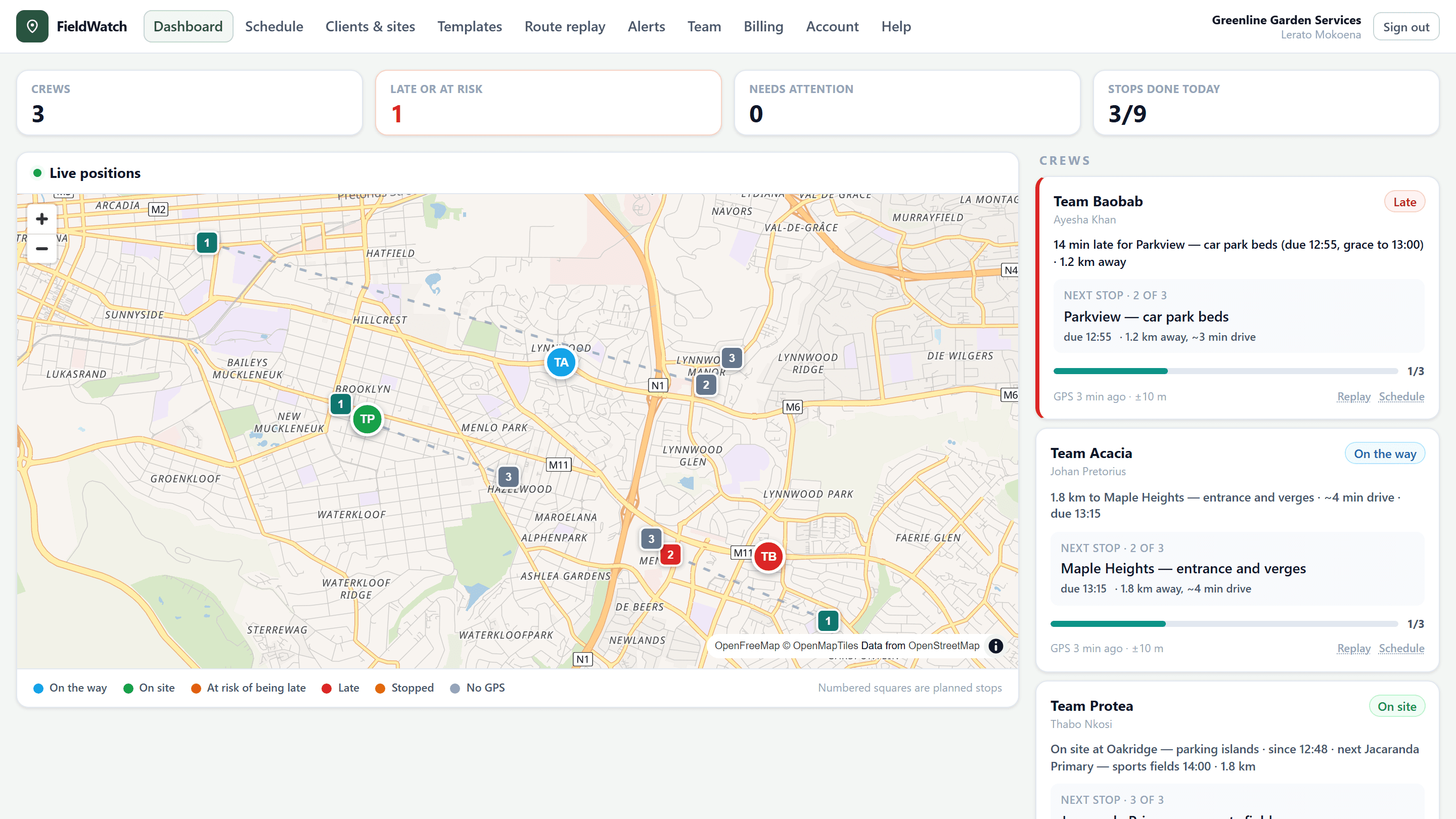Click Team Protea card title
This screenshot has height=819, width=1456.
(1091, 706)
